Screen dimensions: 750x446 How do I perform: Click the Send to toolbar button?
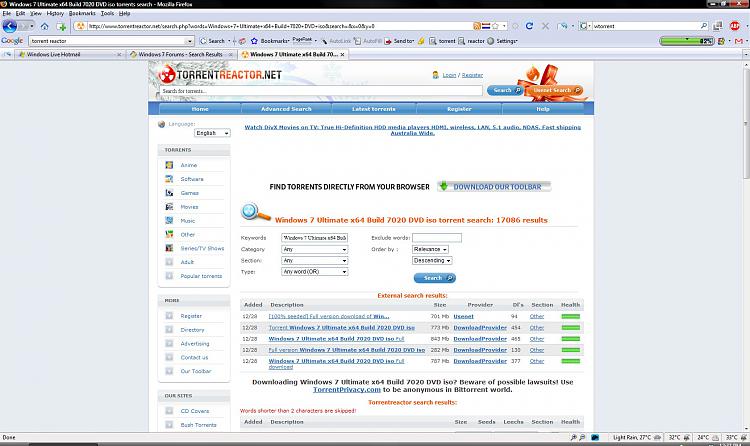click(399, 41)
